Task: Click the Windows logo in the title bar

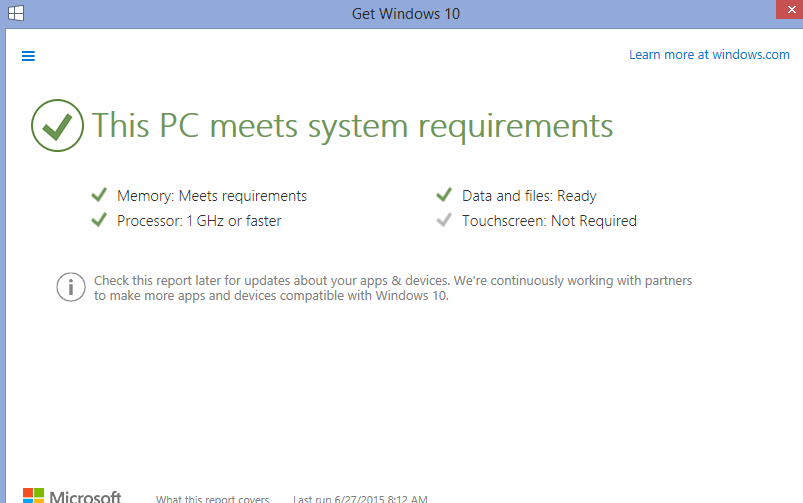Action: [x=17, y=14]
